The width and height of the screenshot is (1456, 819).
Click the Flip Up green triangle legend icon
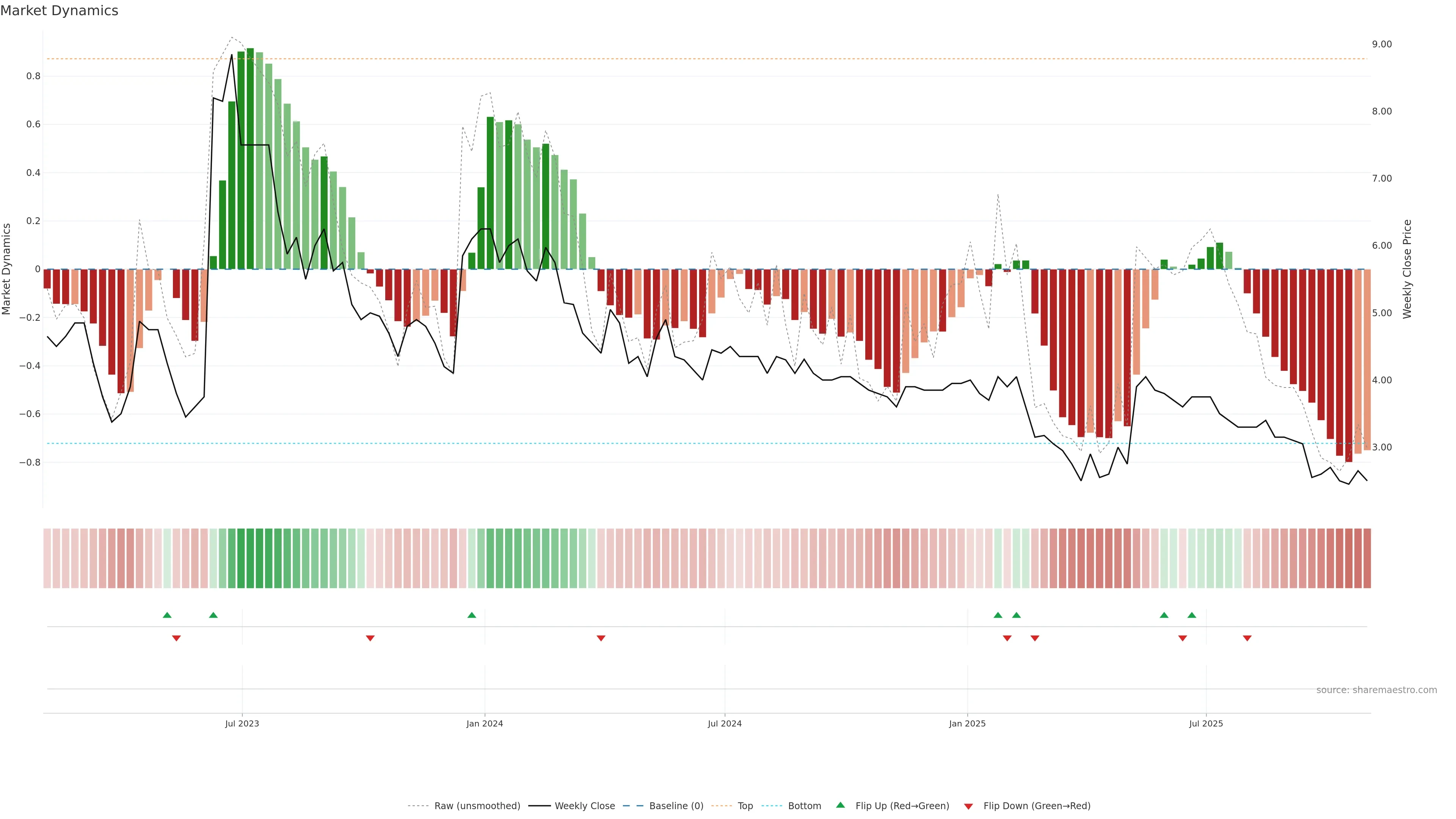coord(841,805)
